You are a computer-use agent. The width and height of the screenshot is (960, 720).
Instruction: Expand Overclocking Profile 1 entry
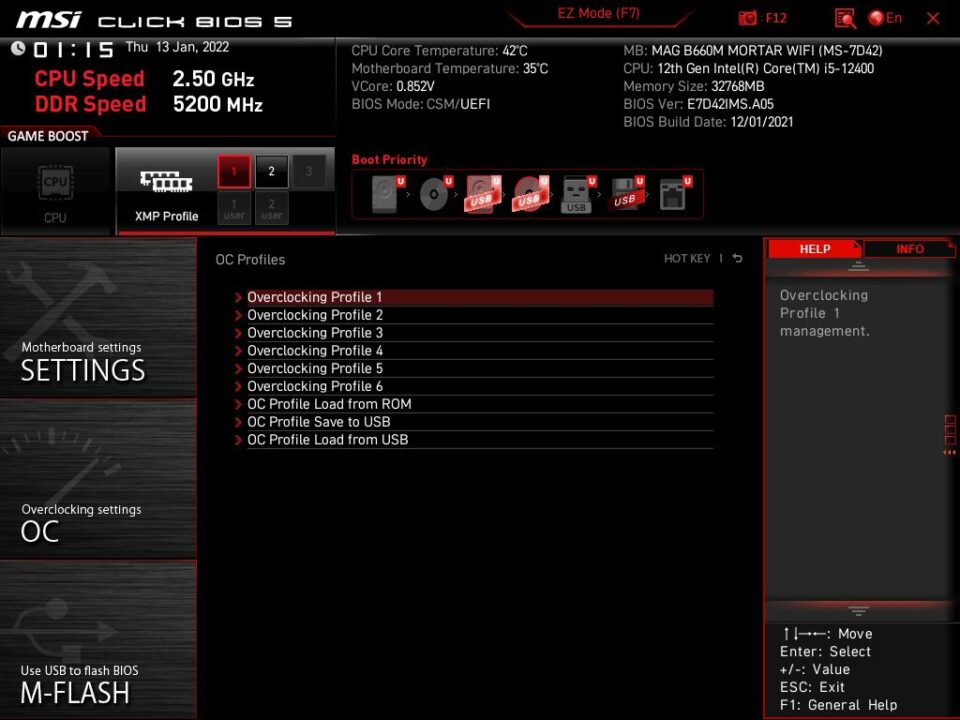coord(315,297)
